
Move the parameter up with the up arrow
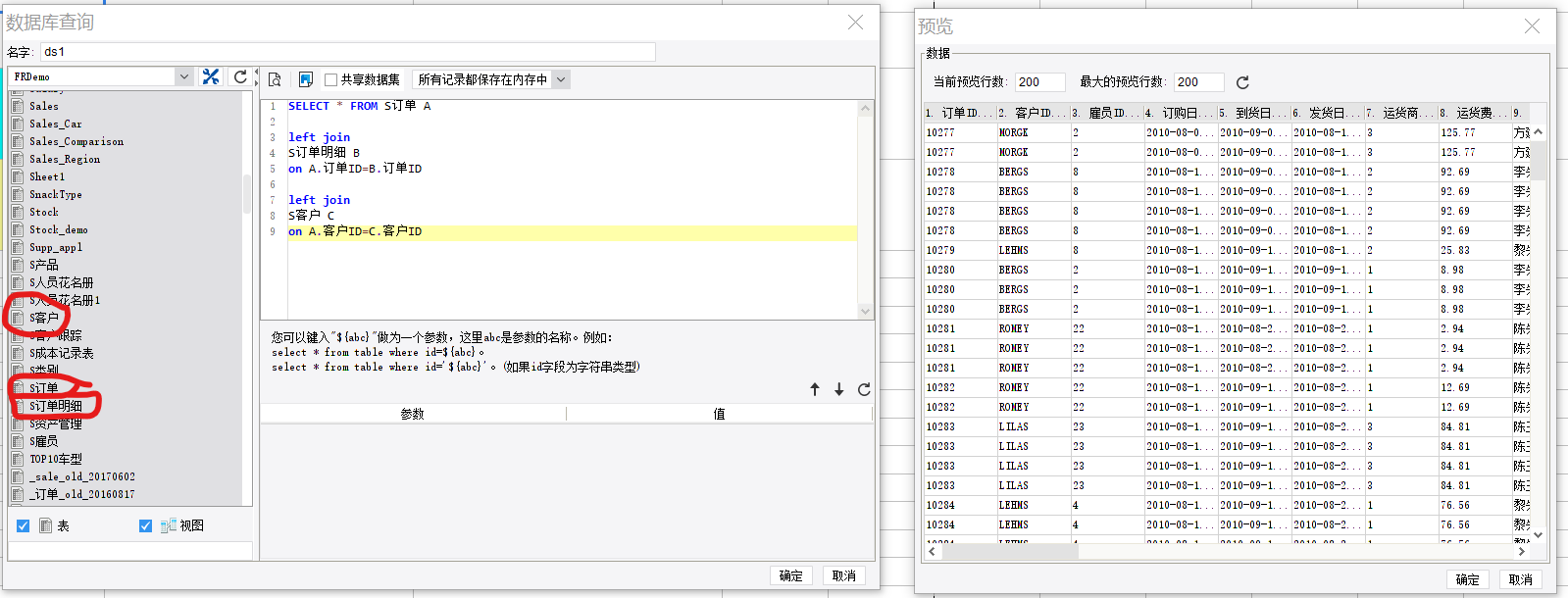pyautogui.click(x=815, y=389)
